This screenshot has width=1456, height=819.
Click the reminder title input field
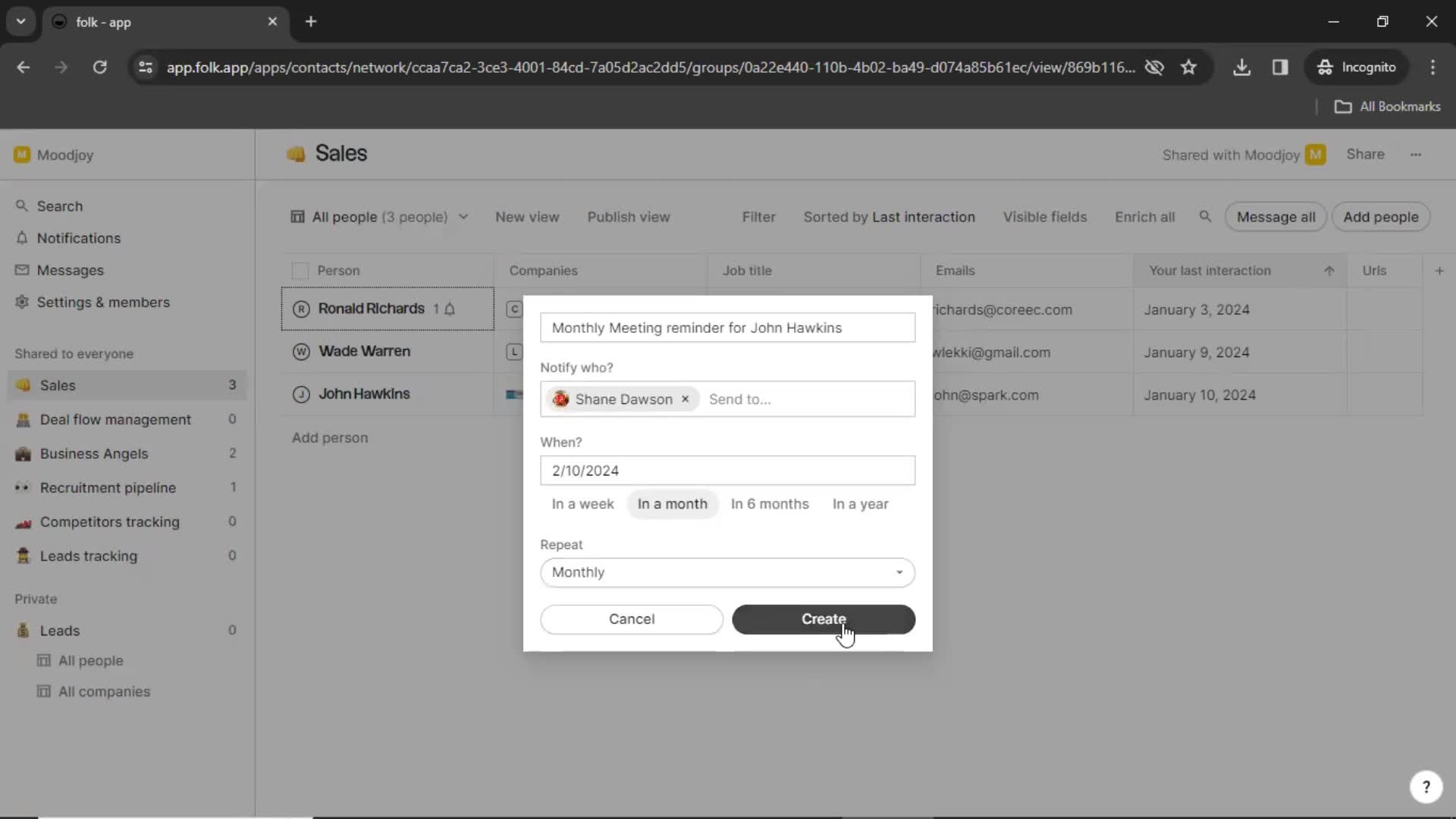(727, 327)
